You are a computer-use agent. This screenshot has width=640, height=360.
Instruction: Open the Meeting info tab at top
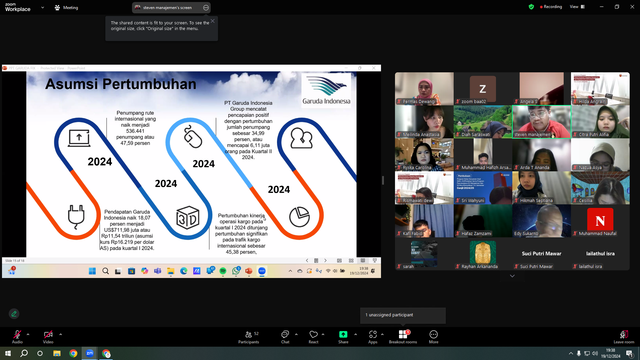pyautogui.click(x=66, y=7)
